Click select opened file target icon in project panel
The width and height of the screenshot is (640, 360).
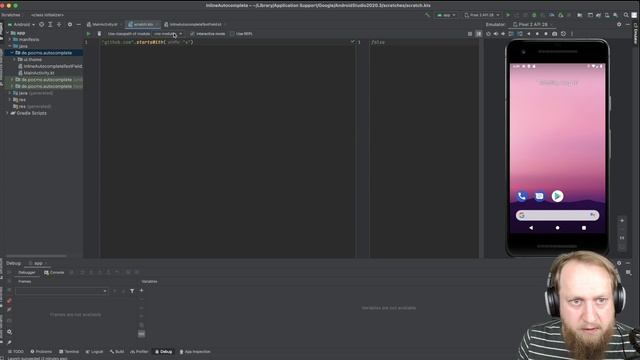click(41, 24)
